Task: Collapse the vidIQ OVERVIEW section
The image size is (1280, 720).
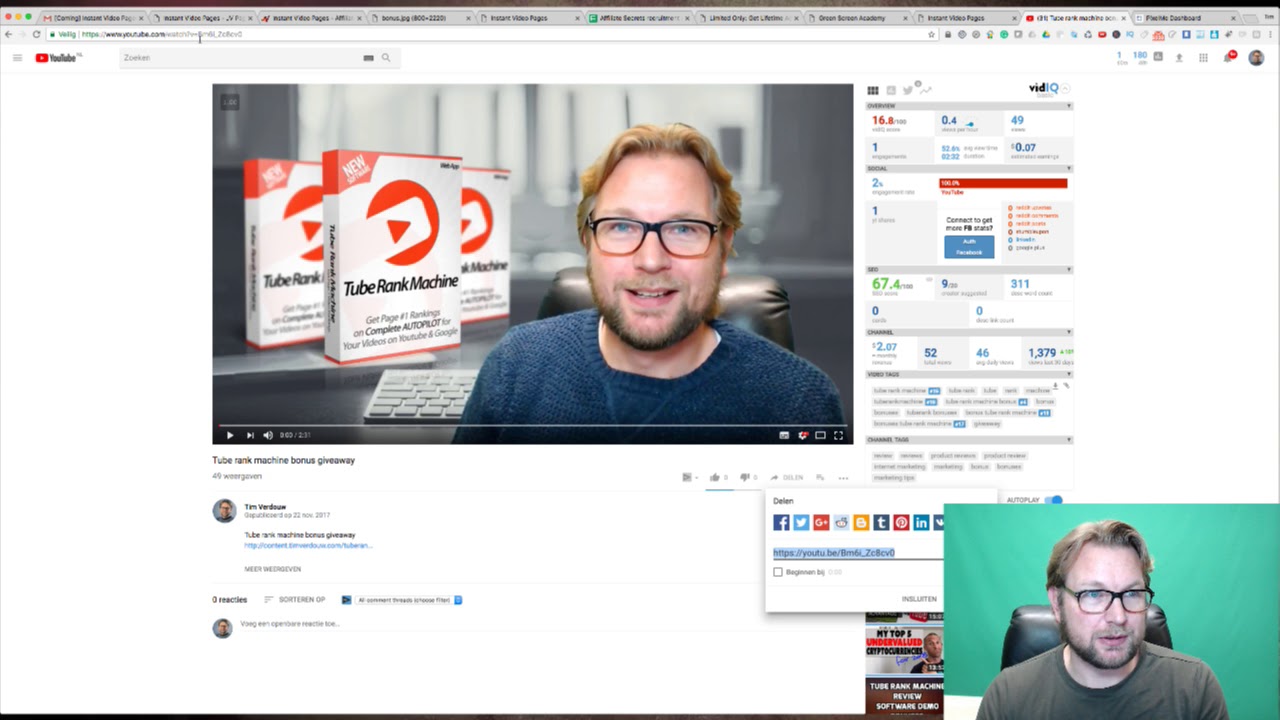Action: pos(1068,105)
